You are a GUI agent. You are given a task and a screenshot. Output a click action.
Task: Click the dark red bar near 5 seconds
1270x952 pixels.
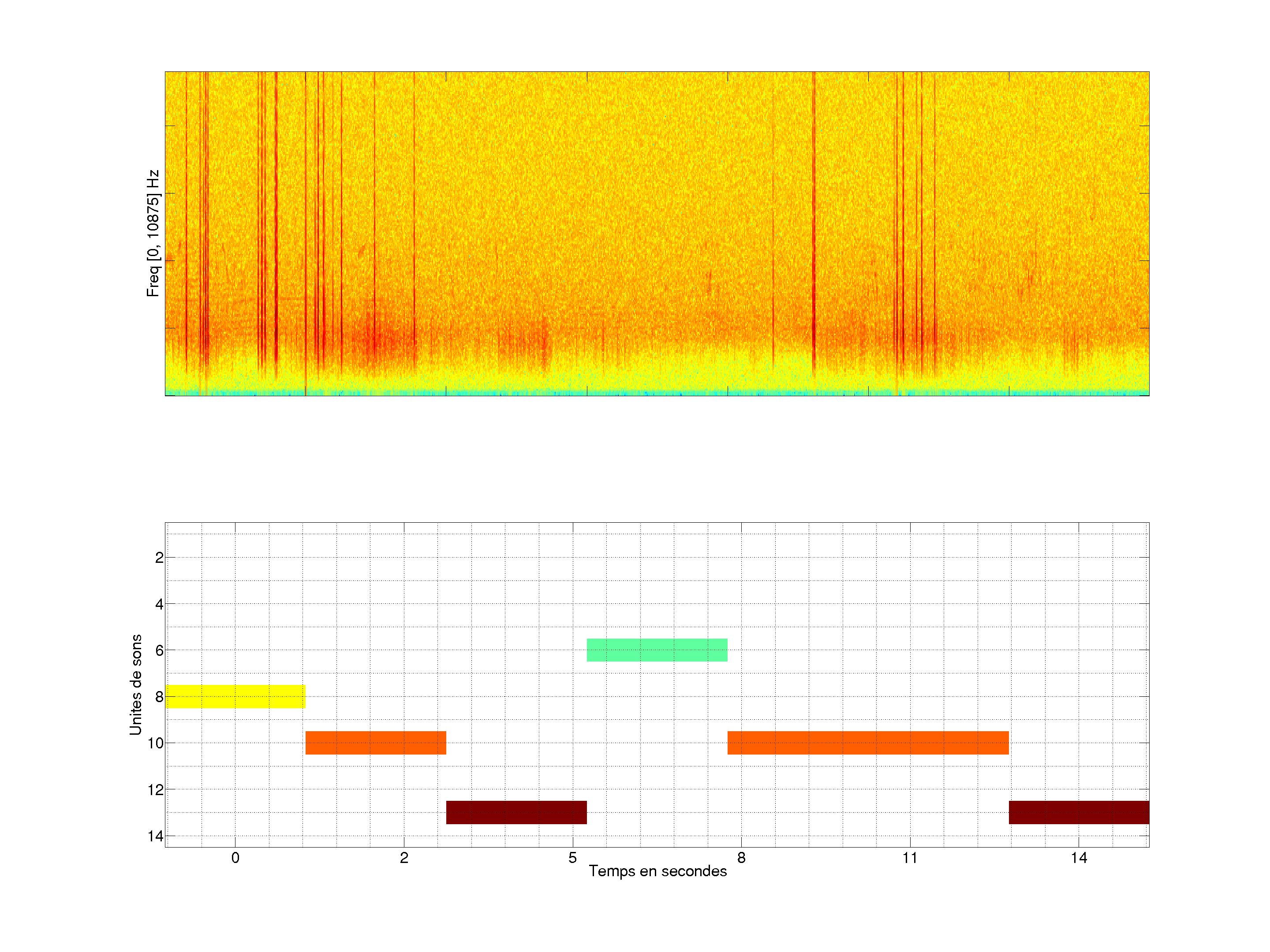[516, 812]
